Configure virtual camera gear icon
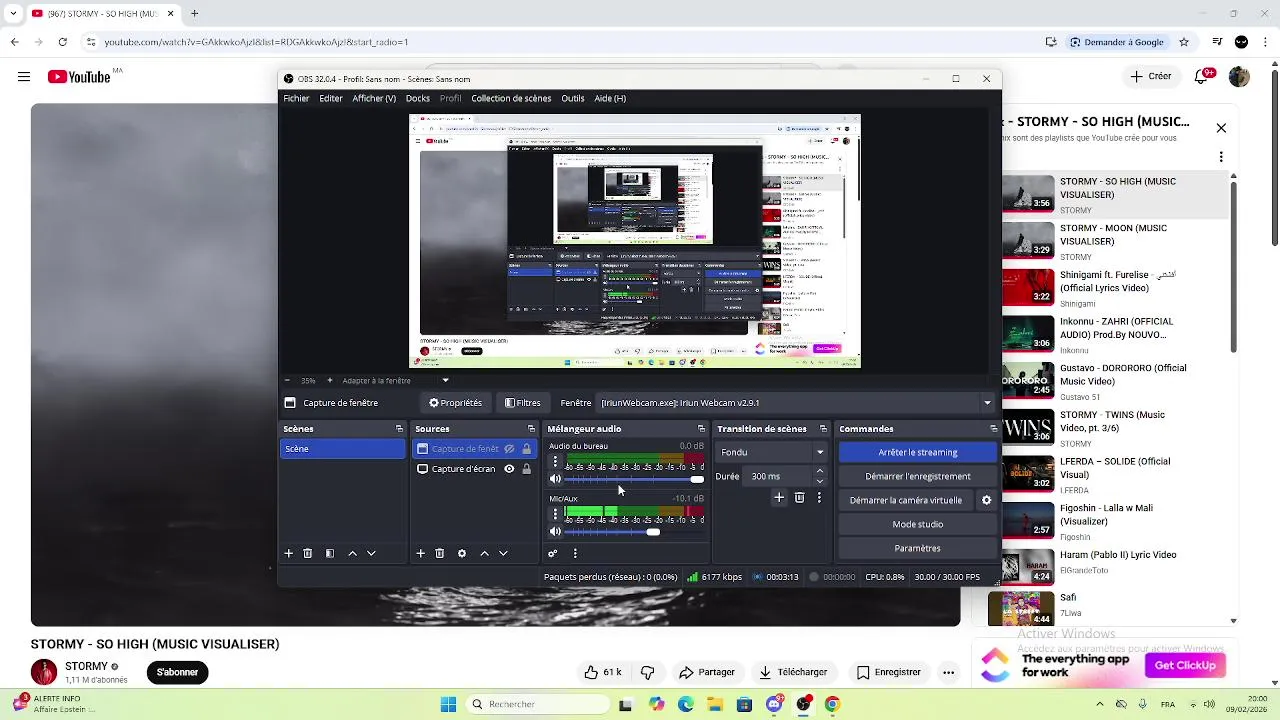Viewport: 1280px width, 720px height. tap(986, 500)
